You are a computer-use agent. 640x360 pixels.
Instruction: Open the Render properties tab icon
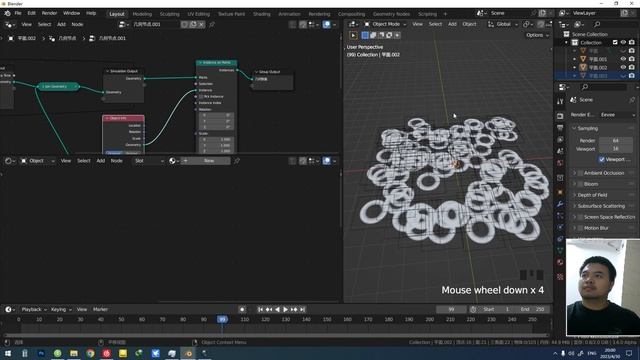click(x=560, y=116)
